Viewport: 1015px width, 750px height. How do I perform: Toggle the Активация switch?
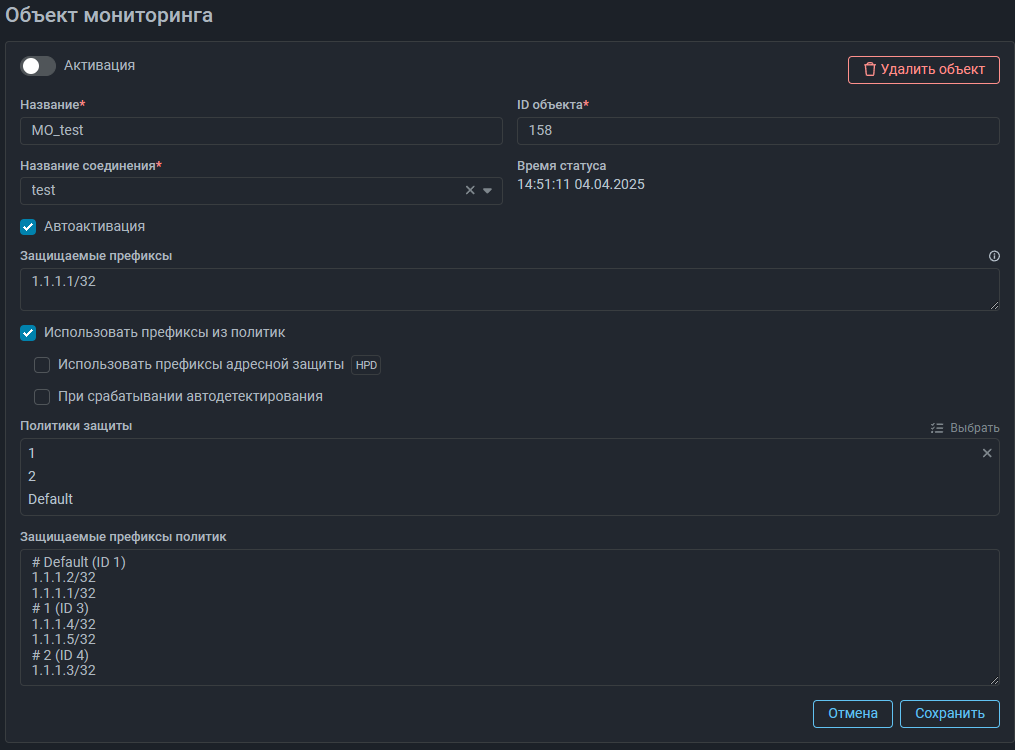coord(38,66)
